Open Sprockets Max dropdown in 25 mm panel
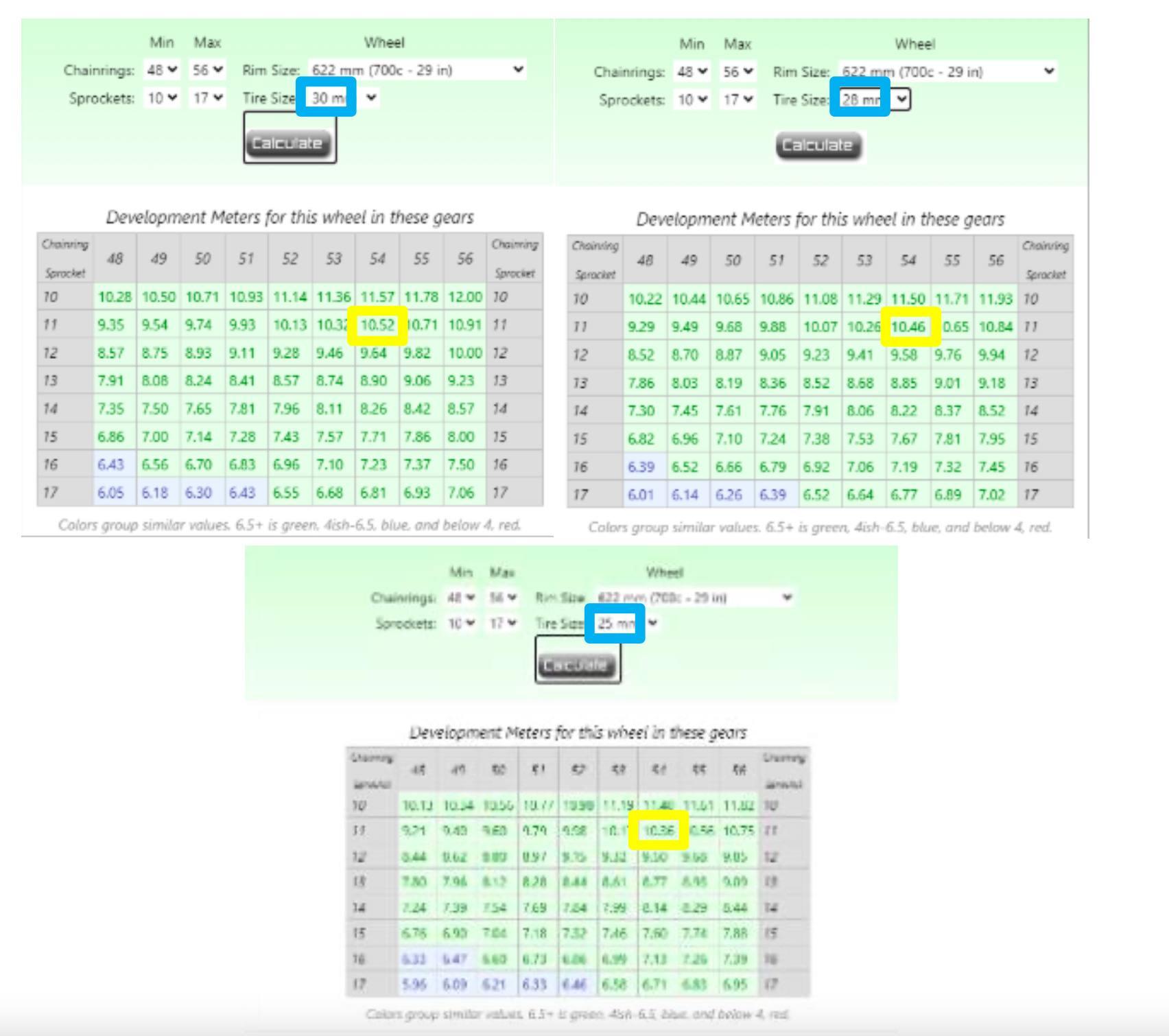The image size is (1169, 1036). [502, 624]
